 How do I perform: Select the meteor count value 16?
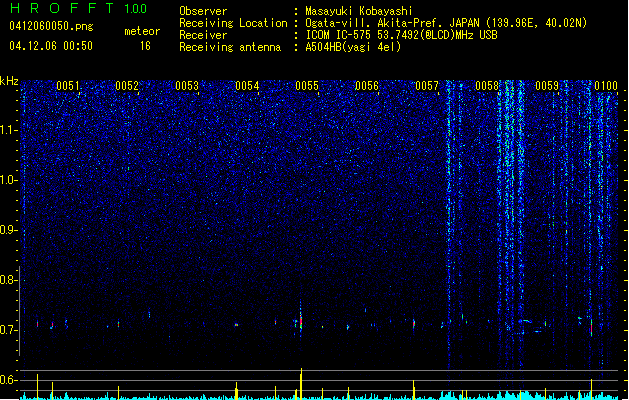pyautogui.click(x=145, y=46)
